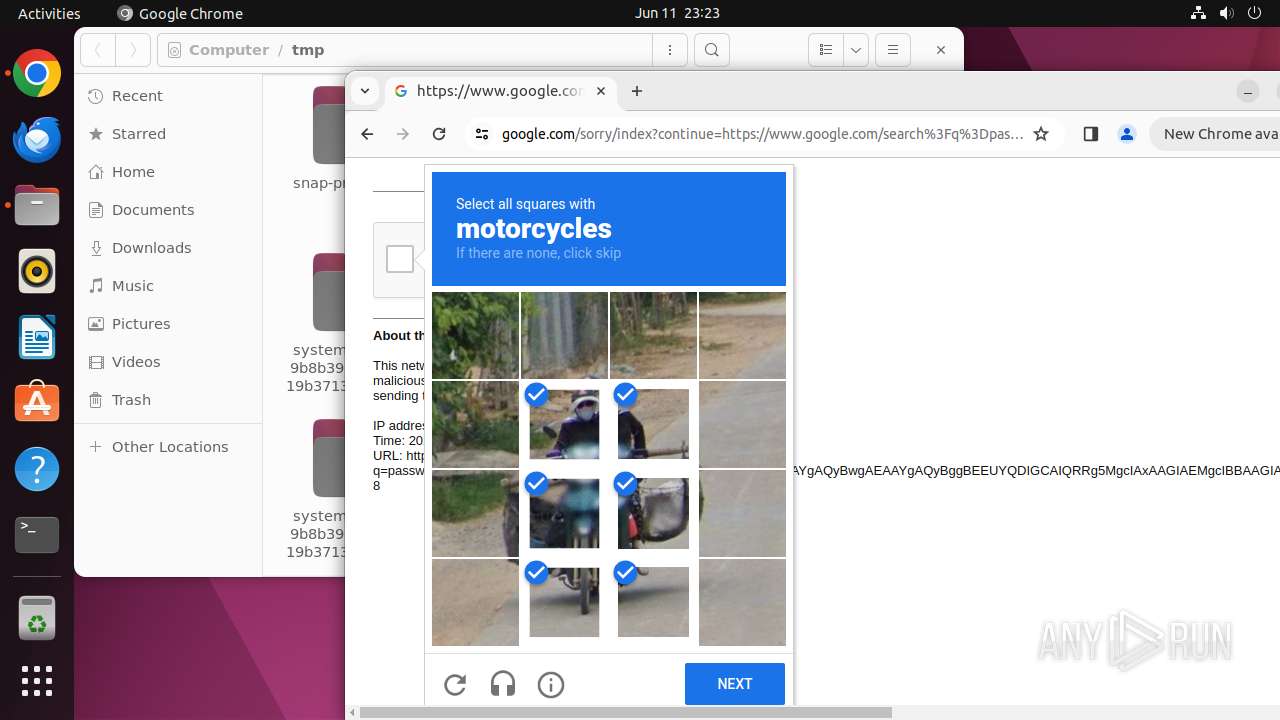1280x720 pixels.
Task: Click tmp in Files path bar
Action: 308,50
